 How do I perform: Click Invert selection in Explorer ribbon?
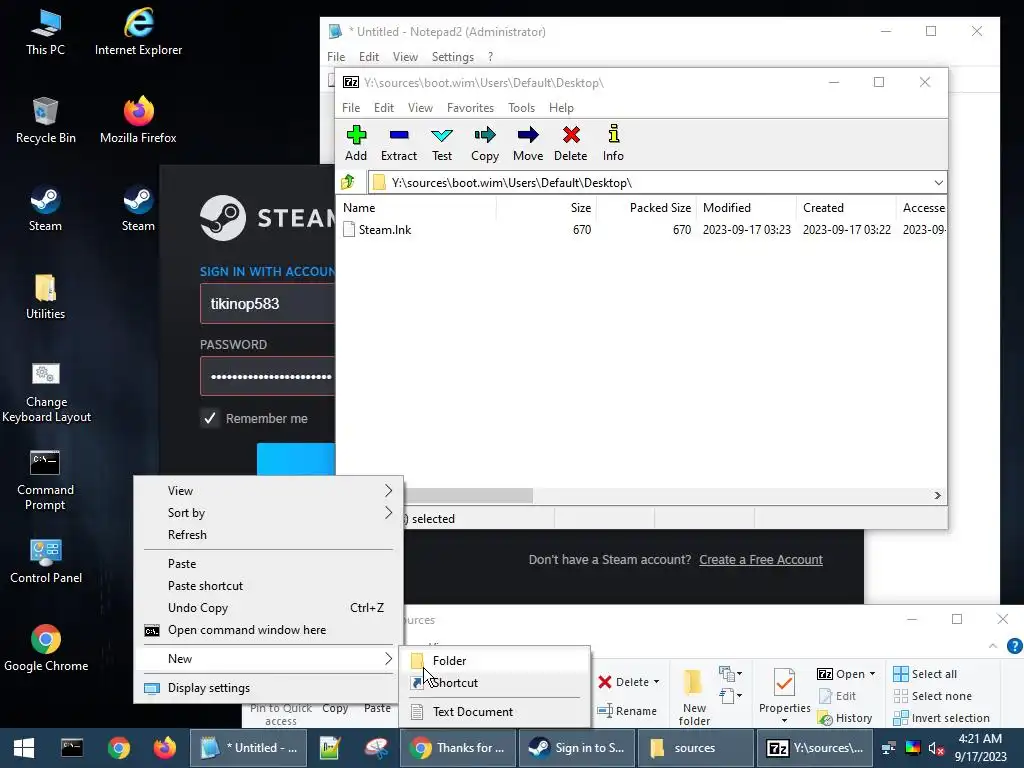click(x=942, y=718)
